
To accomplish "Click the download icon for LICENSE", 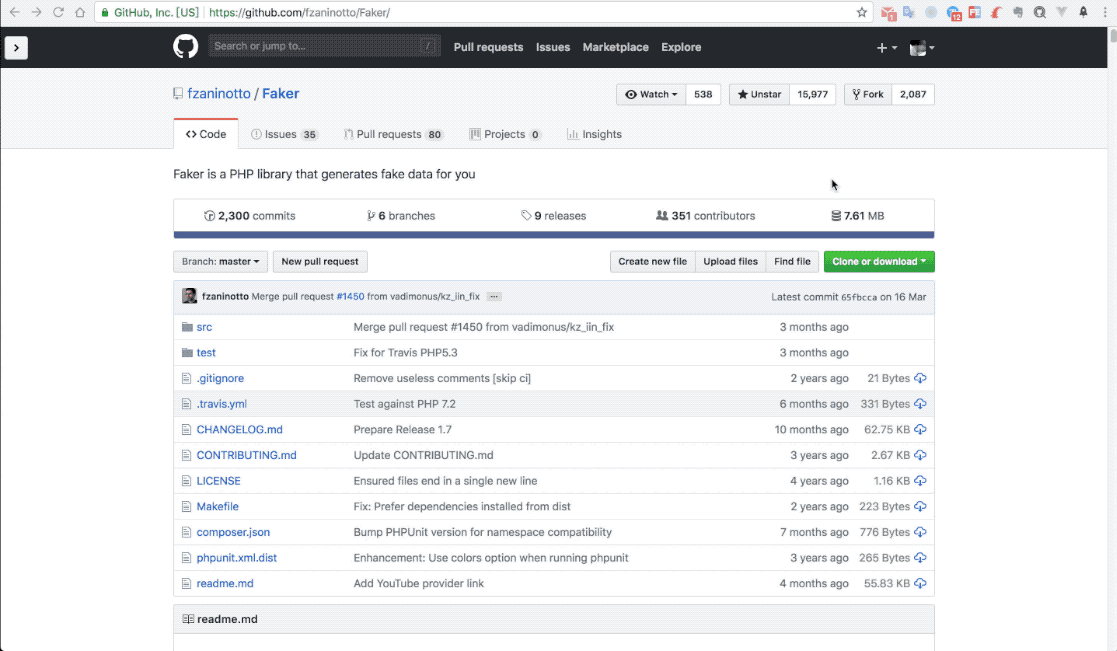I will 920,481.
